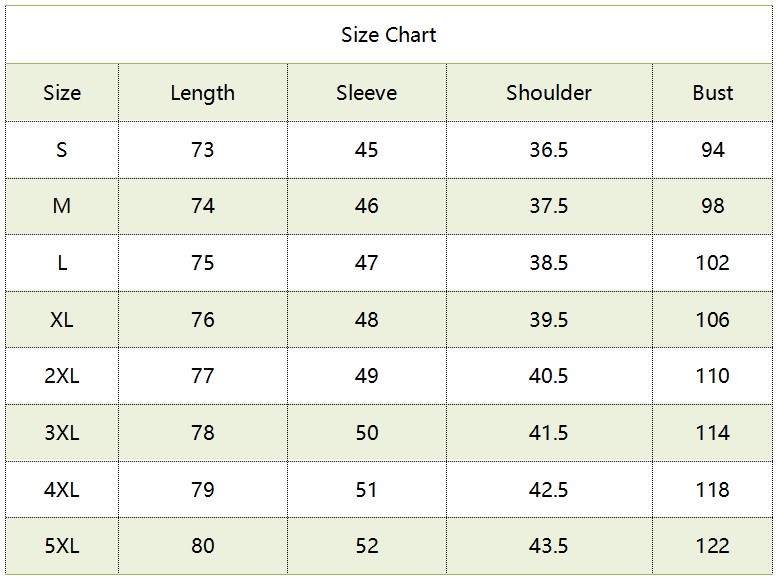Select the Size column header
Screen dimensions: 777x579
[62, 93]
